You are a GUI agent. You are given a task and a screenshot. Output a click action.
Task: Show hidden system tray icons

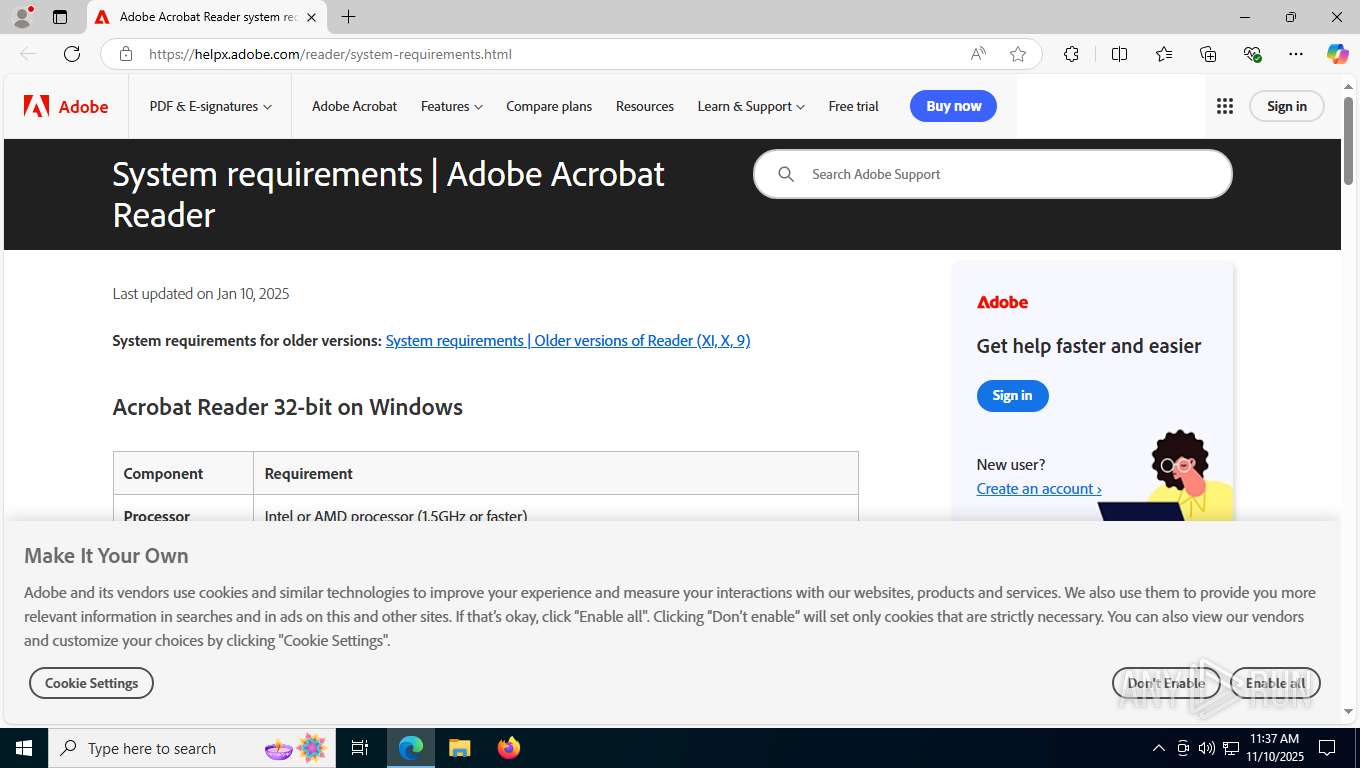(1159, 748)
